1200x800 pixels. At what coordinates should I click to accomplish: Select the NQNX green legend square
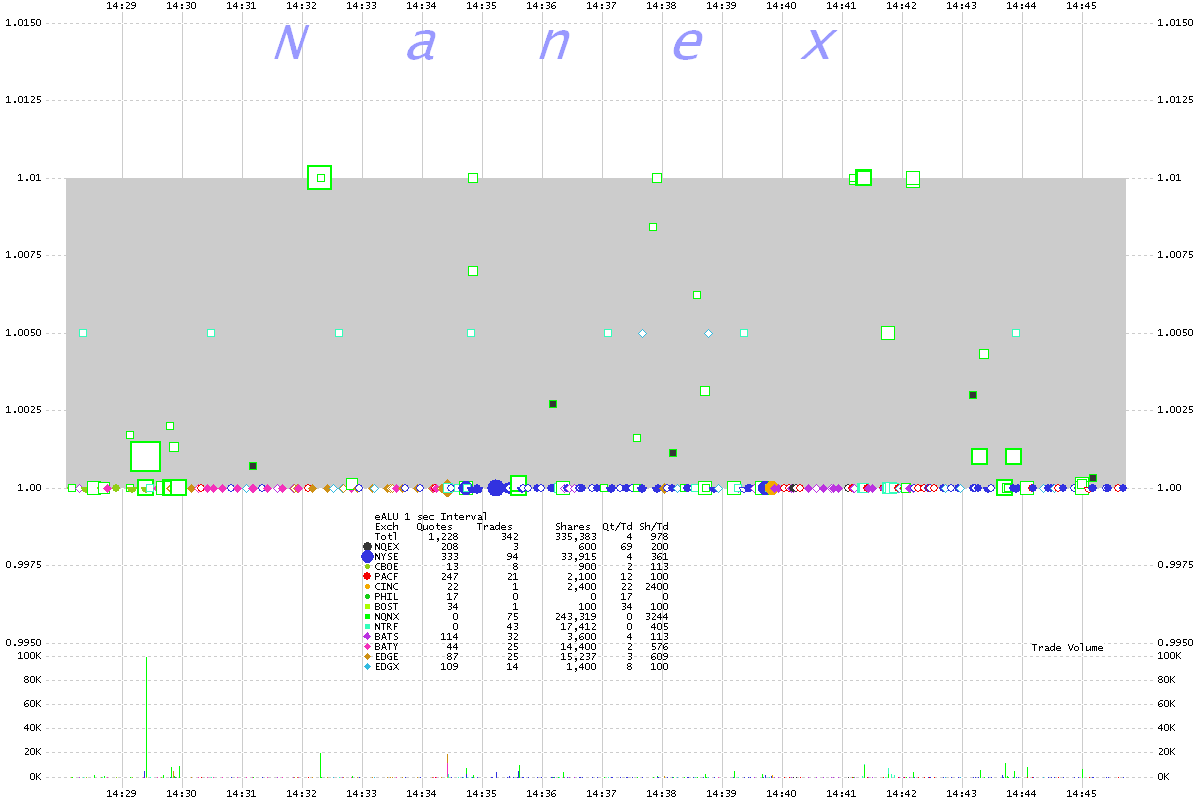tap(367, 616)
